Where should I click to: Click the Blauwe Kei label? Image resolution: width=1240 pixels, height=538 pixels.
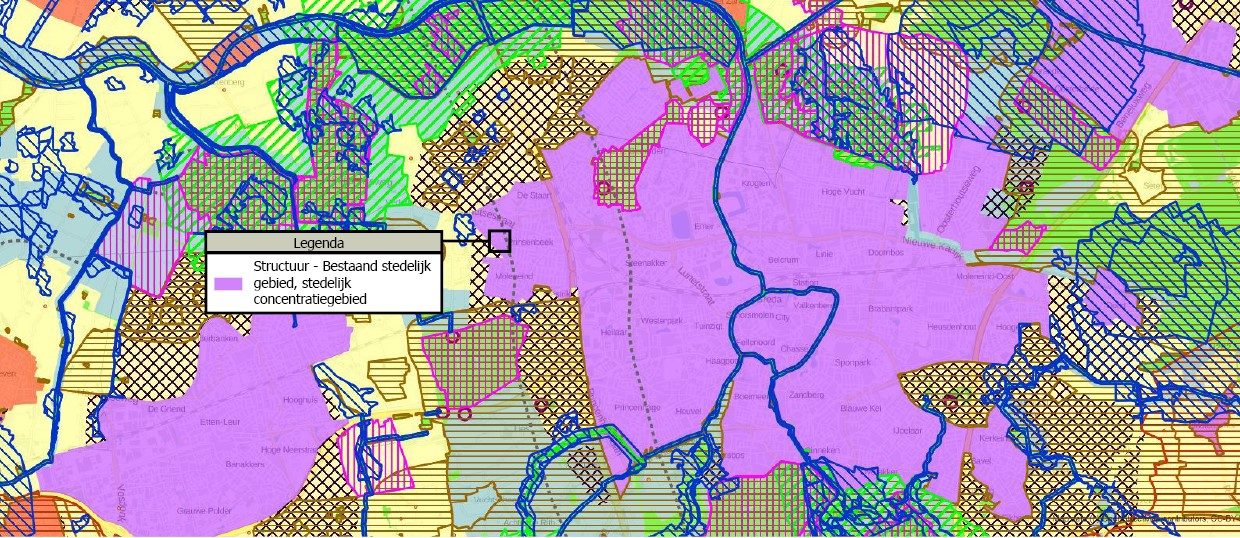tap(861, 408)
